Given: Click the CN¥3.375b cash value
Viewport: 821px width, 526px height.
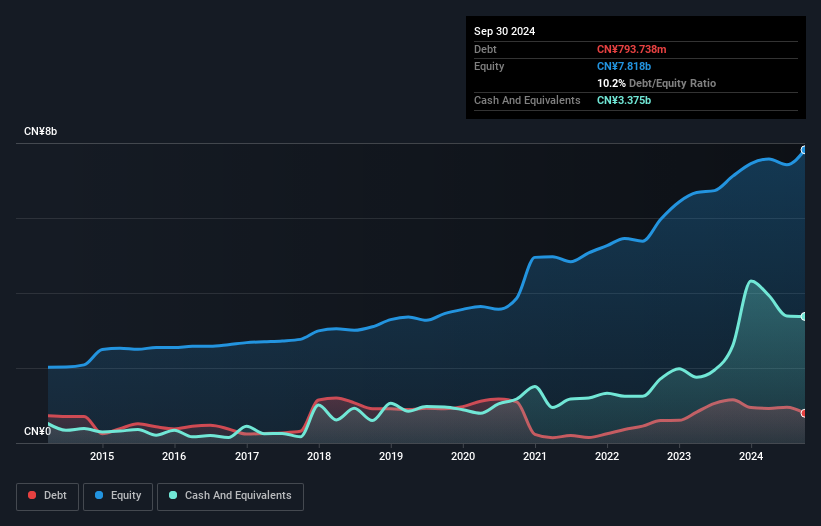Looking at the screenshot, I should pos(624,100).
